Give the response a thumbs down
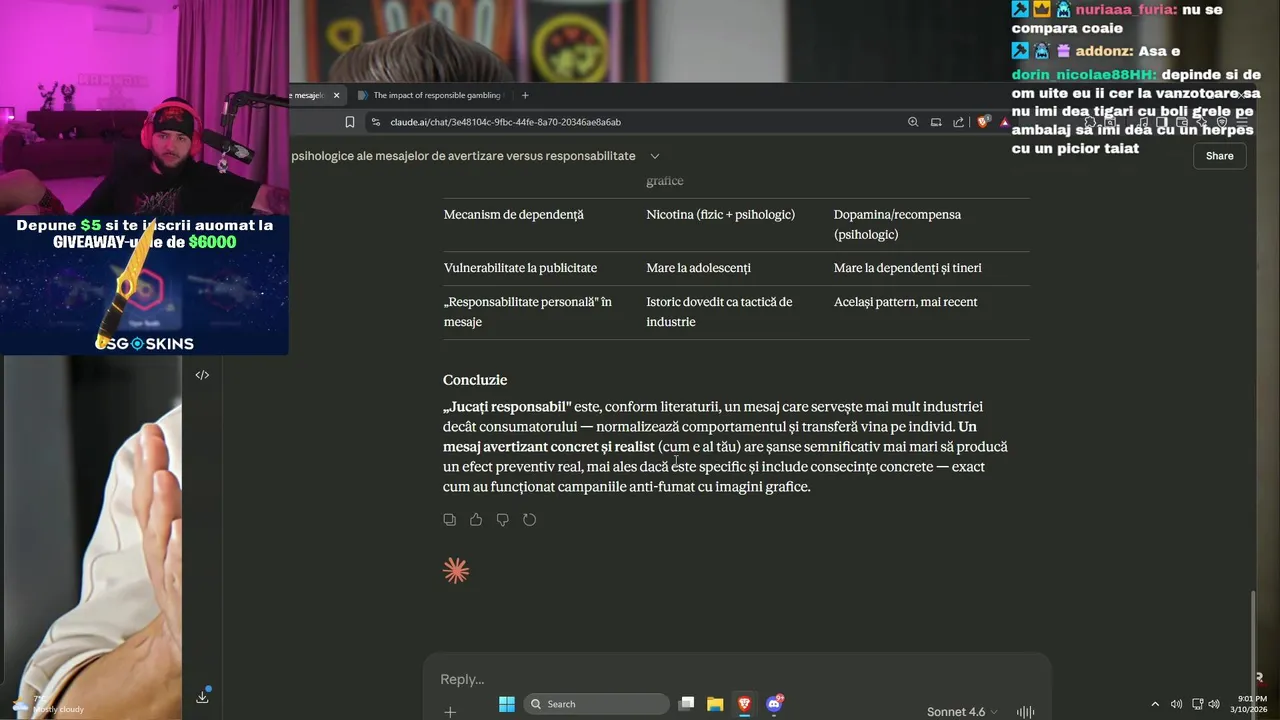The height and width of the screenshot is (720, 1280). tap(503, 520)
